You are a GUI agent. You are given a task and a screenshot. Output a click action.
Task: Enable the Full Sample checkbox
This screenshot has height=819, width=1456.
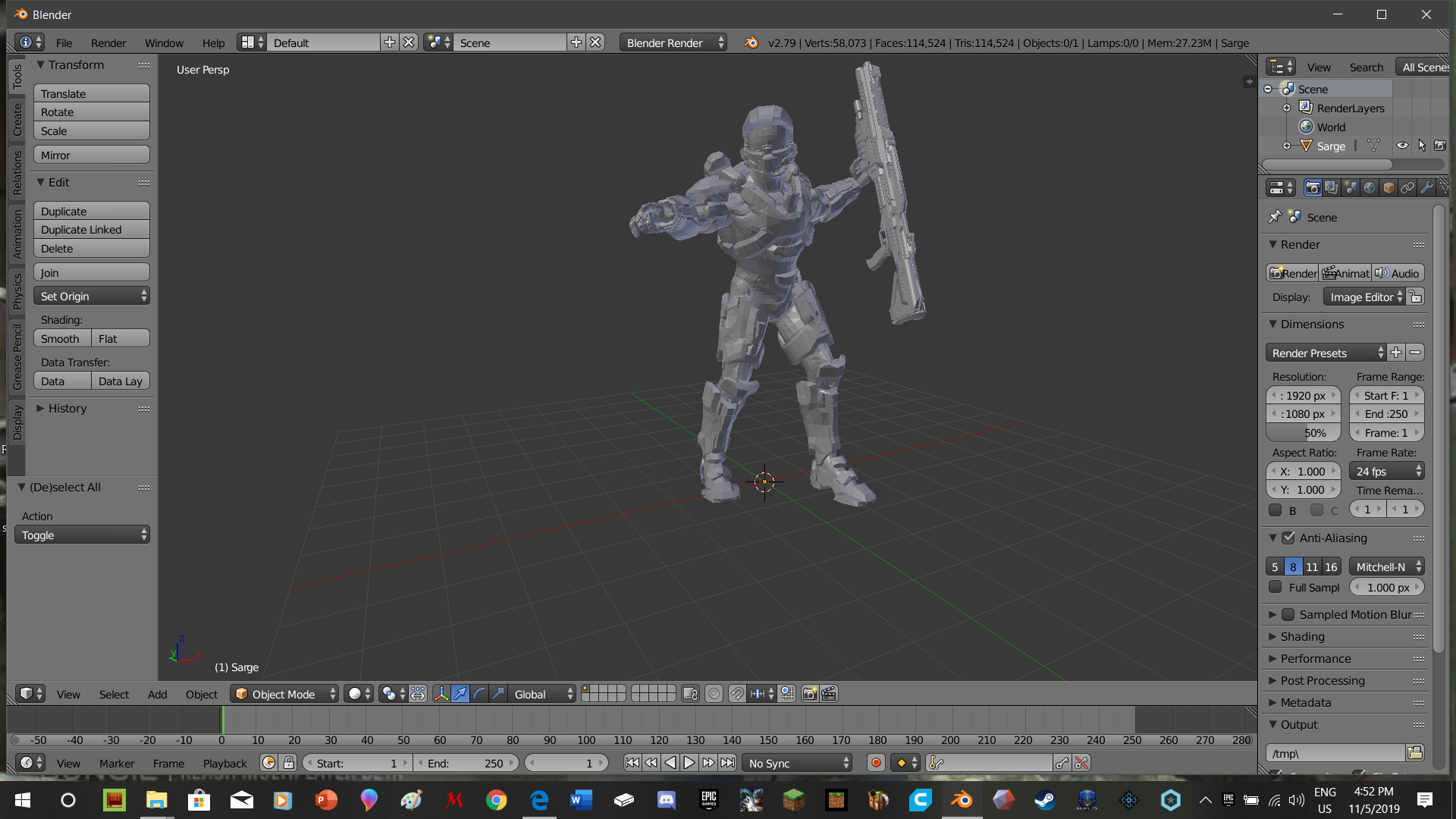click(1276, 587)
